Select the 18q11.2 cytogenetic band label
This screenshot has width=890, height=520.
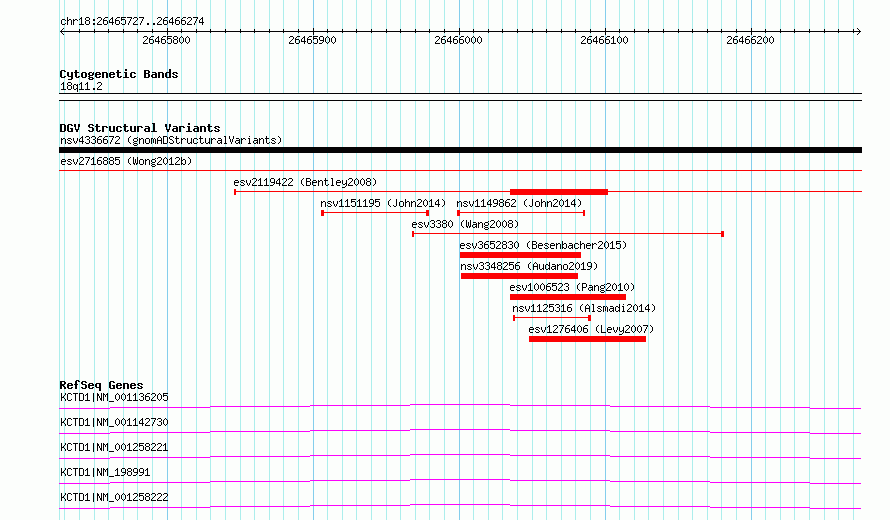[x=81, y=86]
